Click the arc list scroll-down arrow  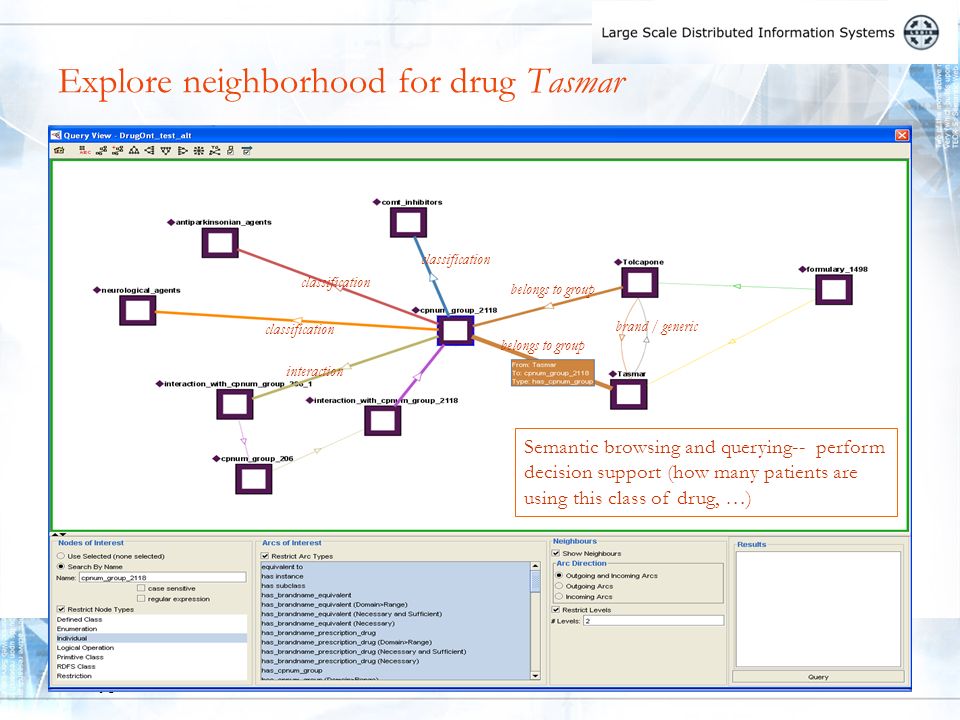tap(536, 675)
